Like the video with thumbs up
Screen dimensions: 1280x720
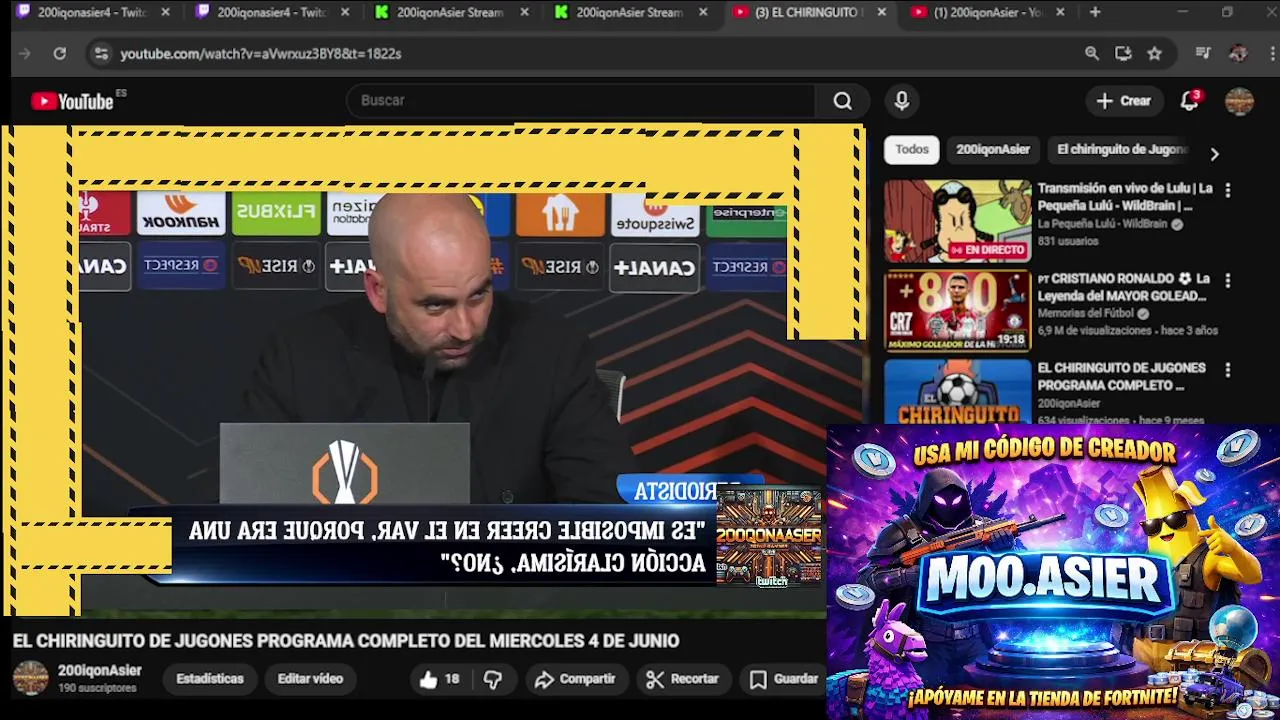coord(439,679)
